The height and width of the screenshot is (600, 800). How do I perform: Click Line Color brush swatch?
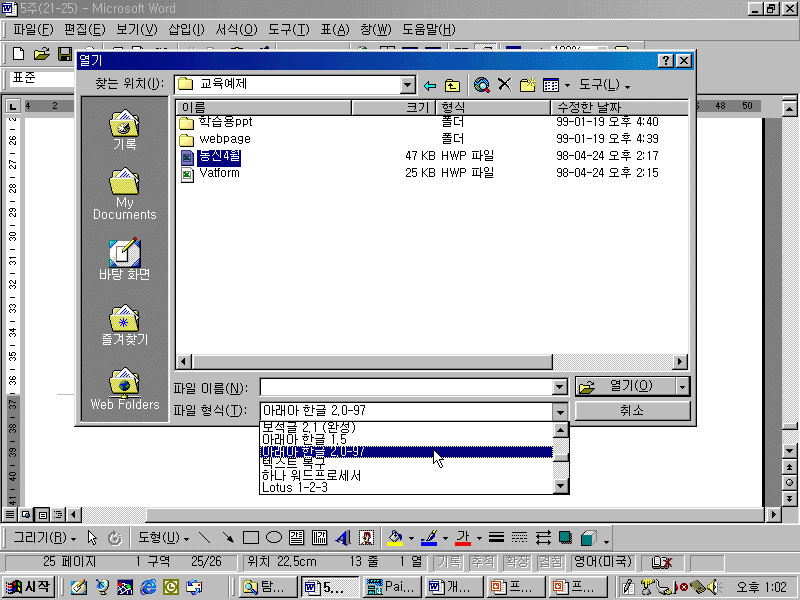(x=430, y=537)
